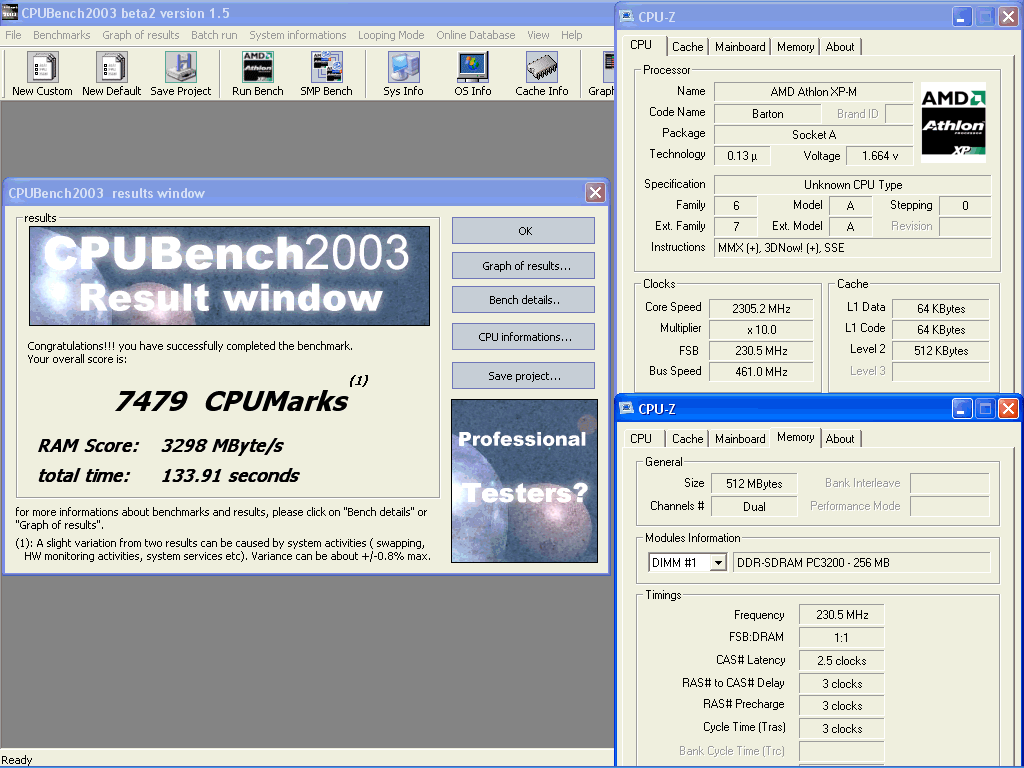Click the FSB:DRAM ratio value 1:1
1024x768 pixels.
tap(841, 638)
